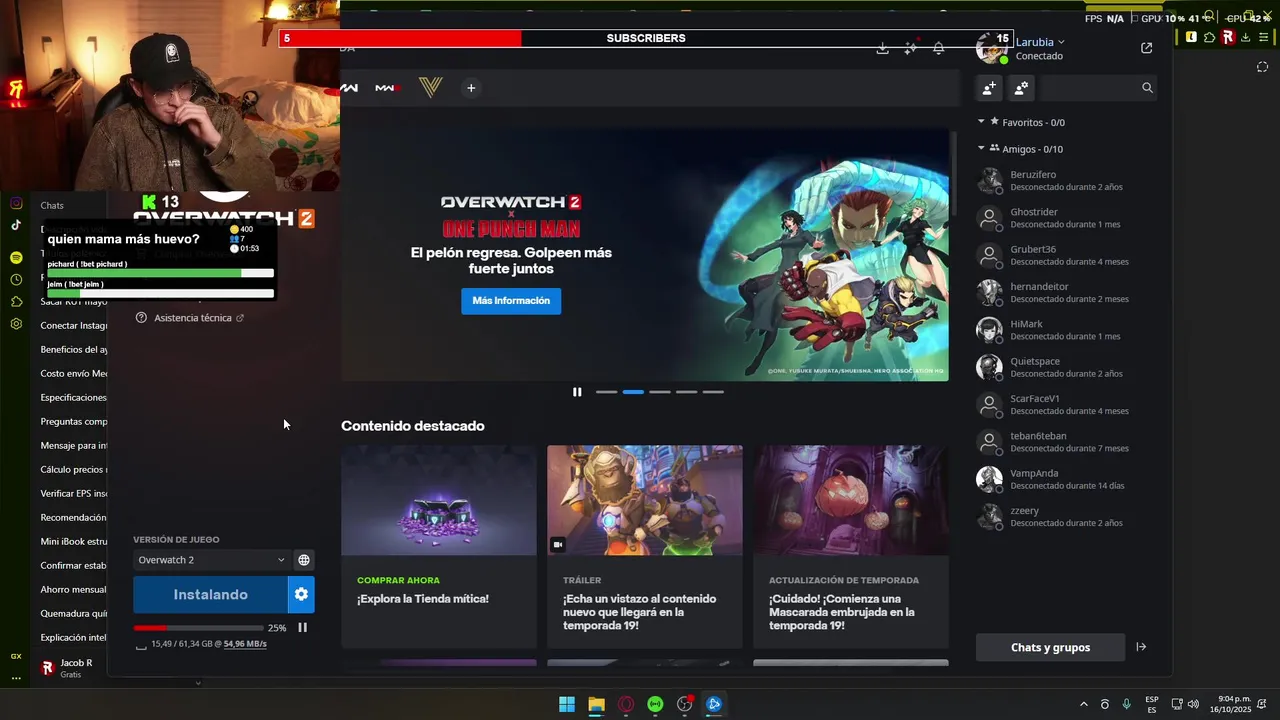
Task: Click Windows Start button
Action: click(567, 704)
